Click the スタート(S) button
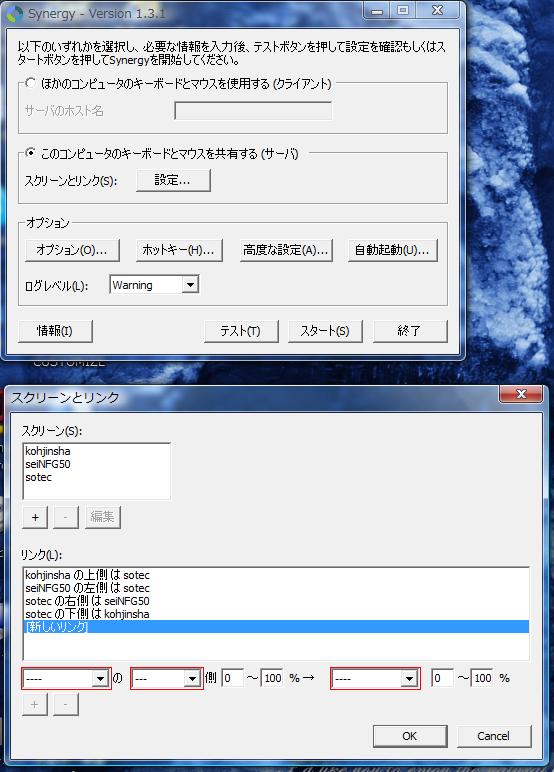The width and height of the screenshot is (554, 772). 325,331
